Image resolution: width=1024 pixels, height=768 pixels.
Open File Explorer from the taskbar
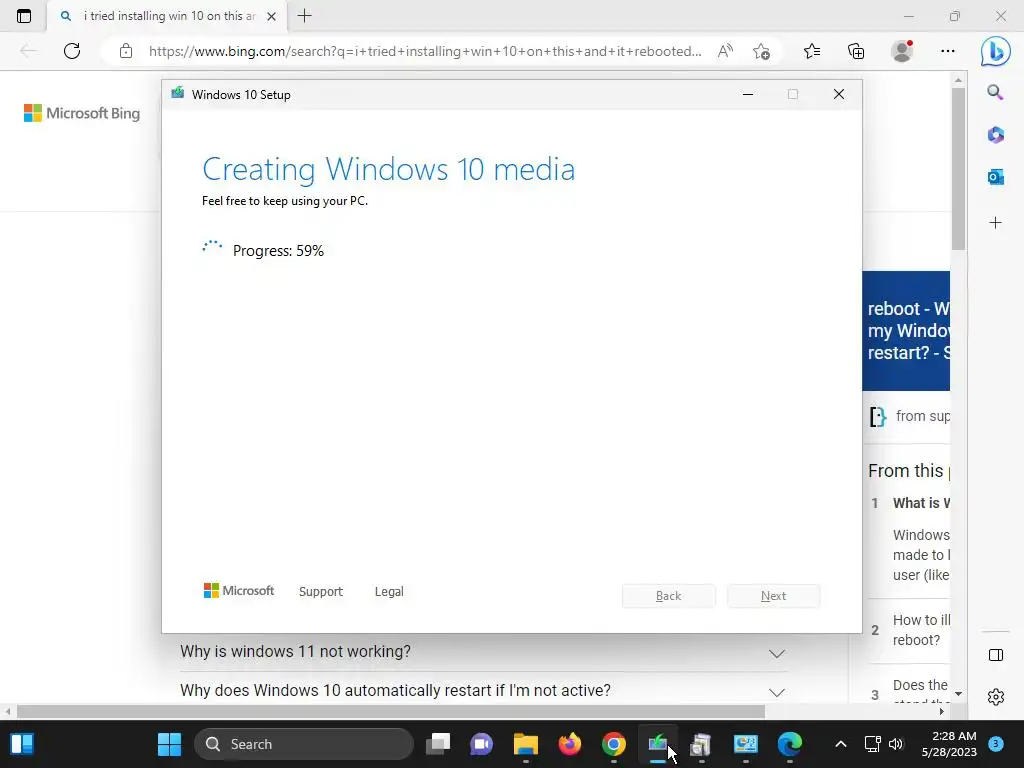(526, 744)
